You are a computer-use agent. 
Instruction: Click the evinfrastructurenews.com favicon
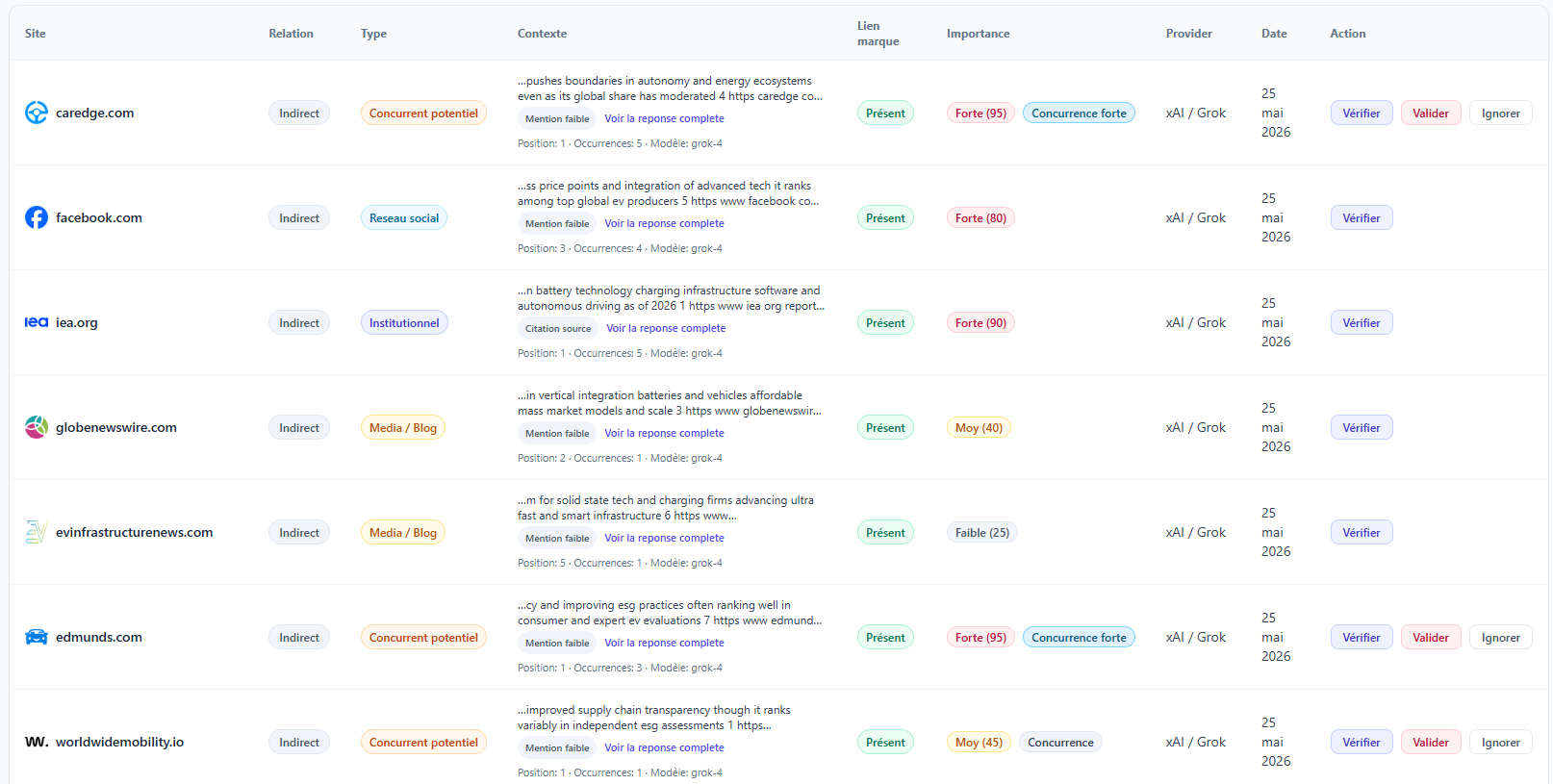point(37,532)
